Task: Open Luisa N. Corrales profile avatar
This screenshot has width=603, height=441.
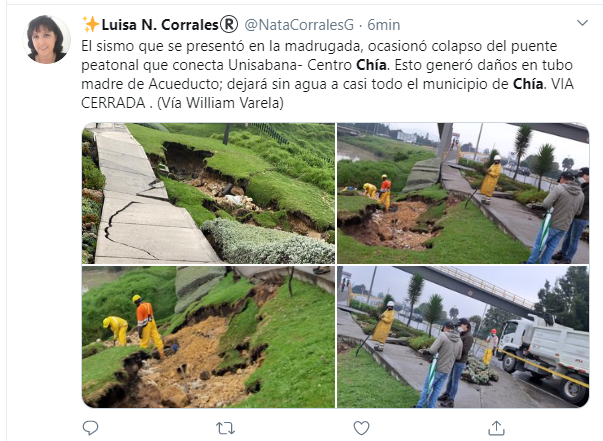Action: tap(47, 39)
